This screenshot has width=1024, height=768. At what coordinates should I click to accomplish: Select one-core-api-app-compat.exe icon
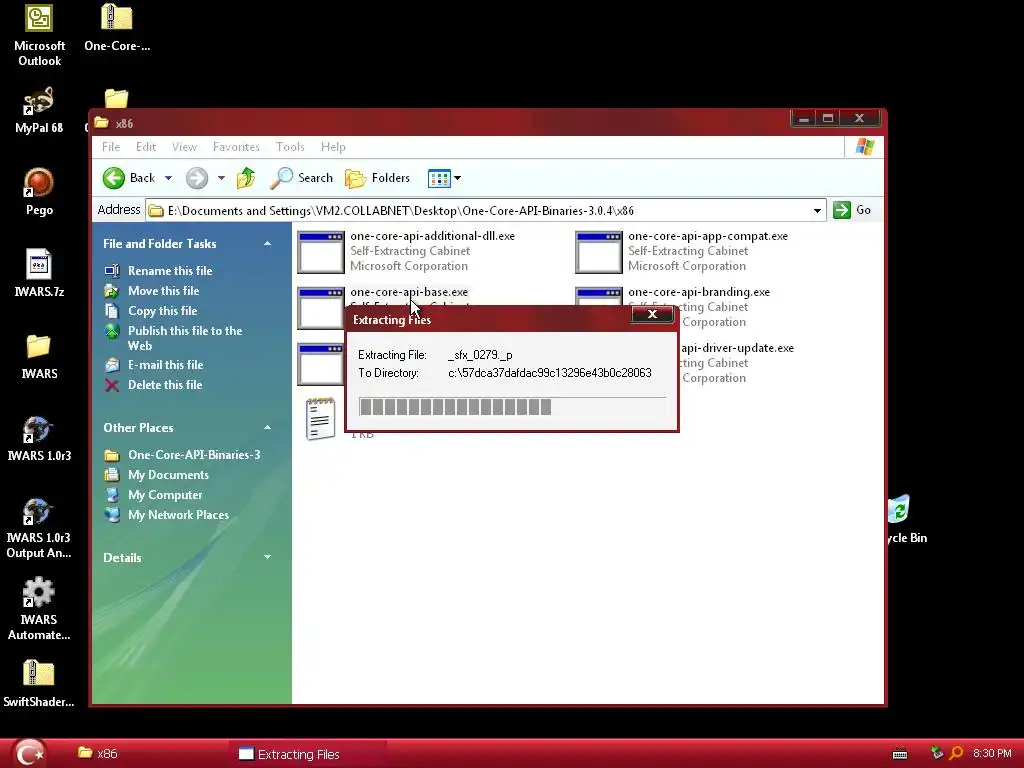(598, 251)
